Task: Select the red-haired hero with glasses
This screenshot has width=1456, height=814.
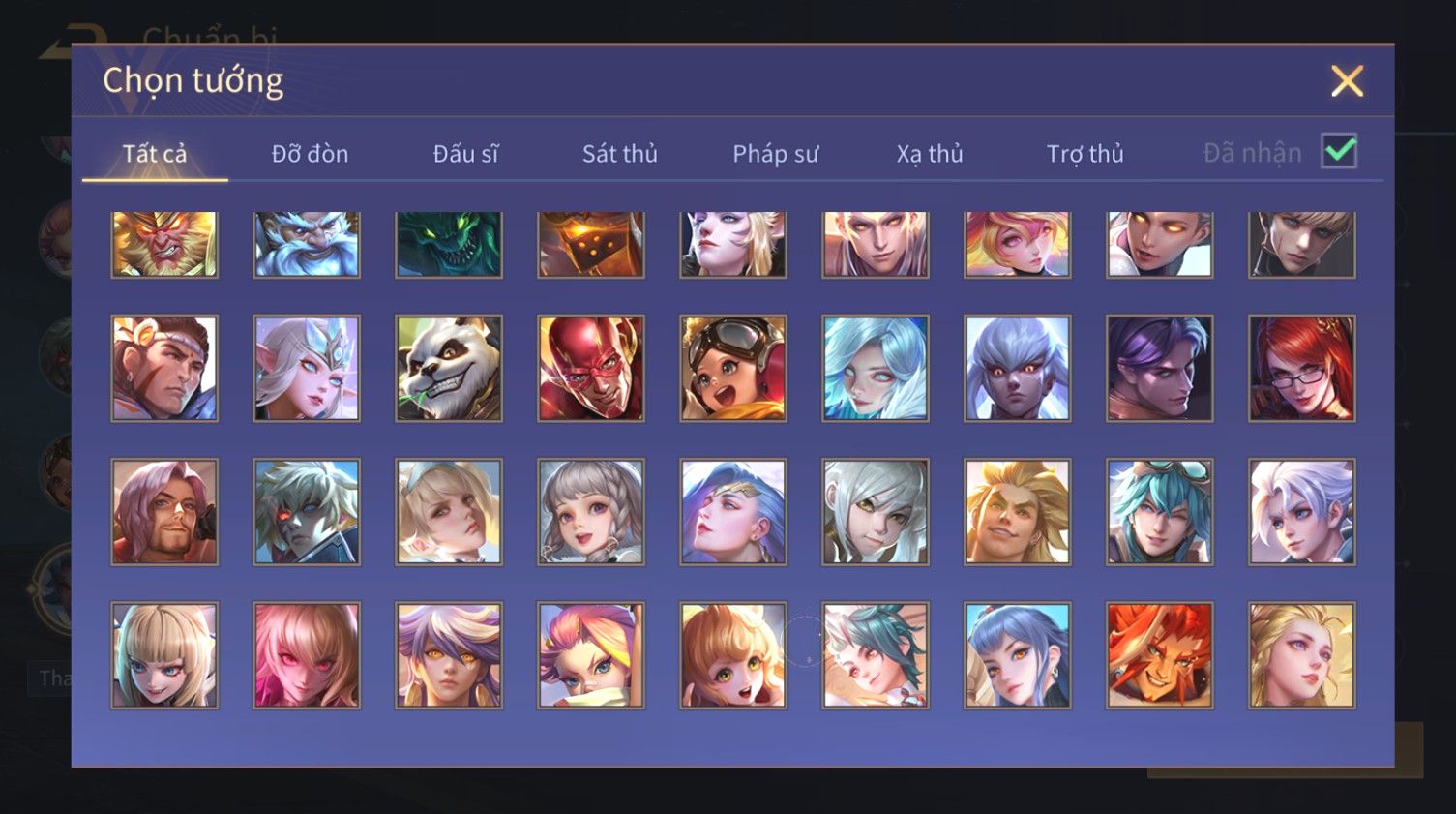Action: point(1302,368)
